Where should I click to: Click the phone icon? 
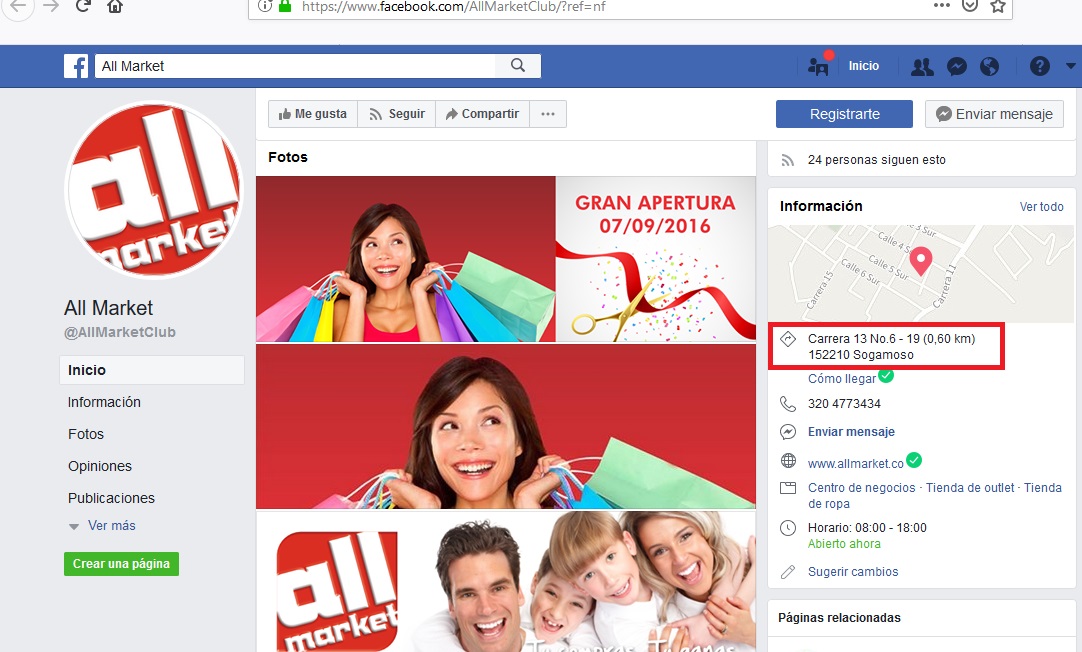pos(788,404)
